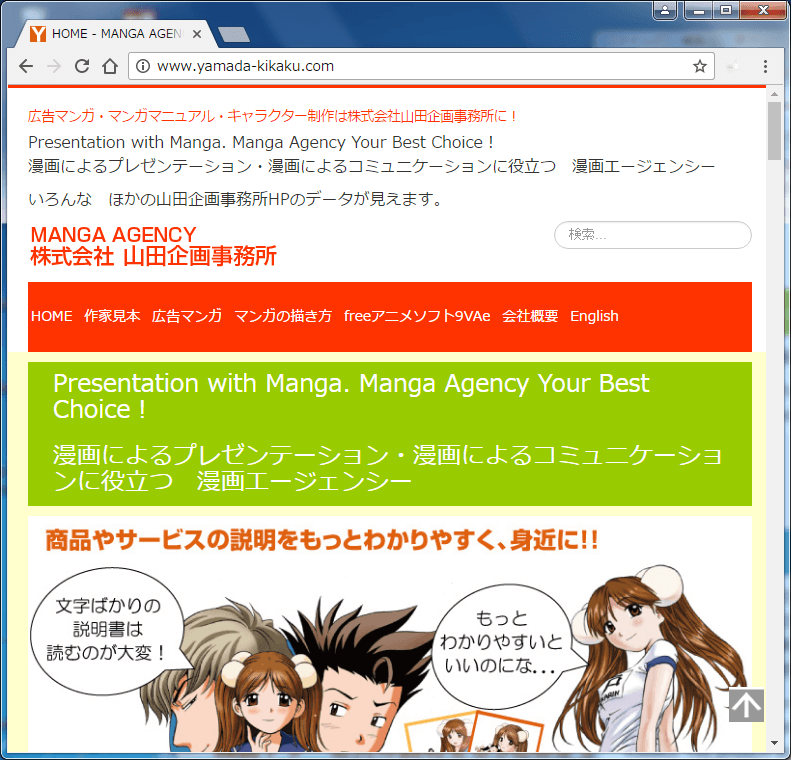Click the Chrome user profile button
This screenshot has width=791, height=760.
665,10
